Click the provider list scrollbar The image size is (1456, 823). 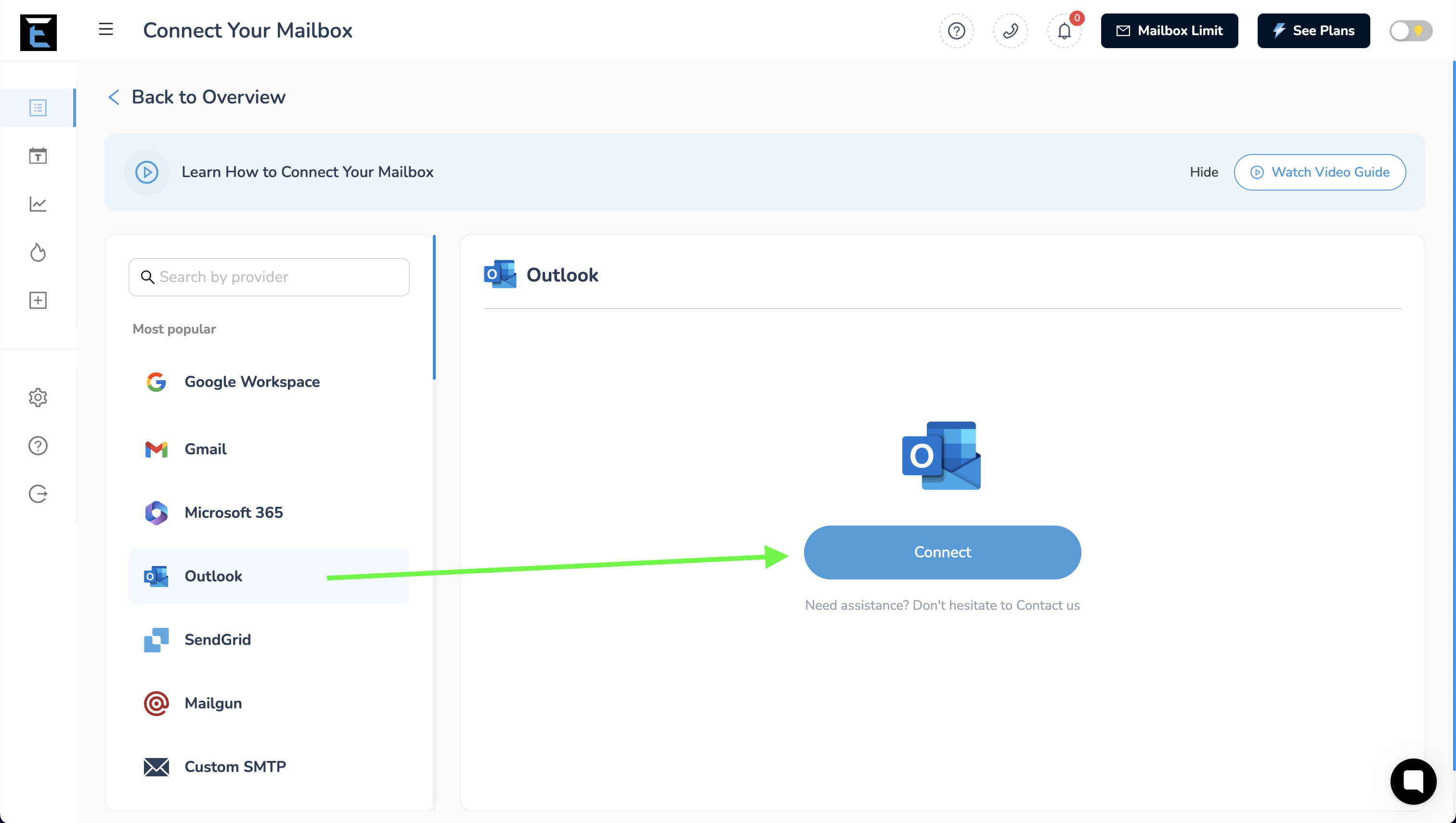[x=434, y=308]
